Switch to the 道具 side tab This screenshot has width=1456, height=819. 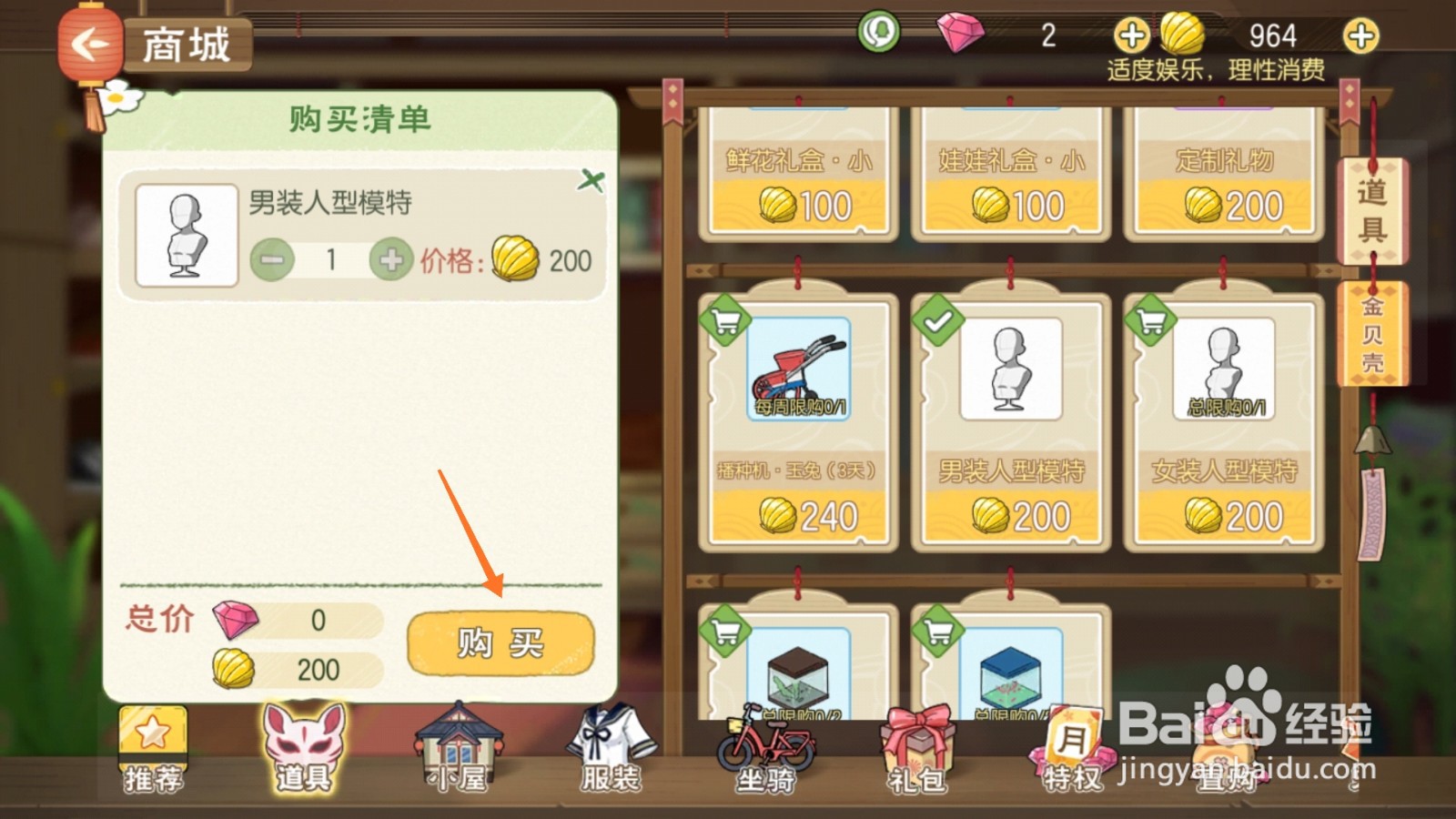point(1371,211)
